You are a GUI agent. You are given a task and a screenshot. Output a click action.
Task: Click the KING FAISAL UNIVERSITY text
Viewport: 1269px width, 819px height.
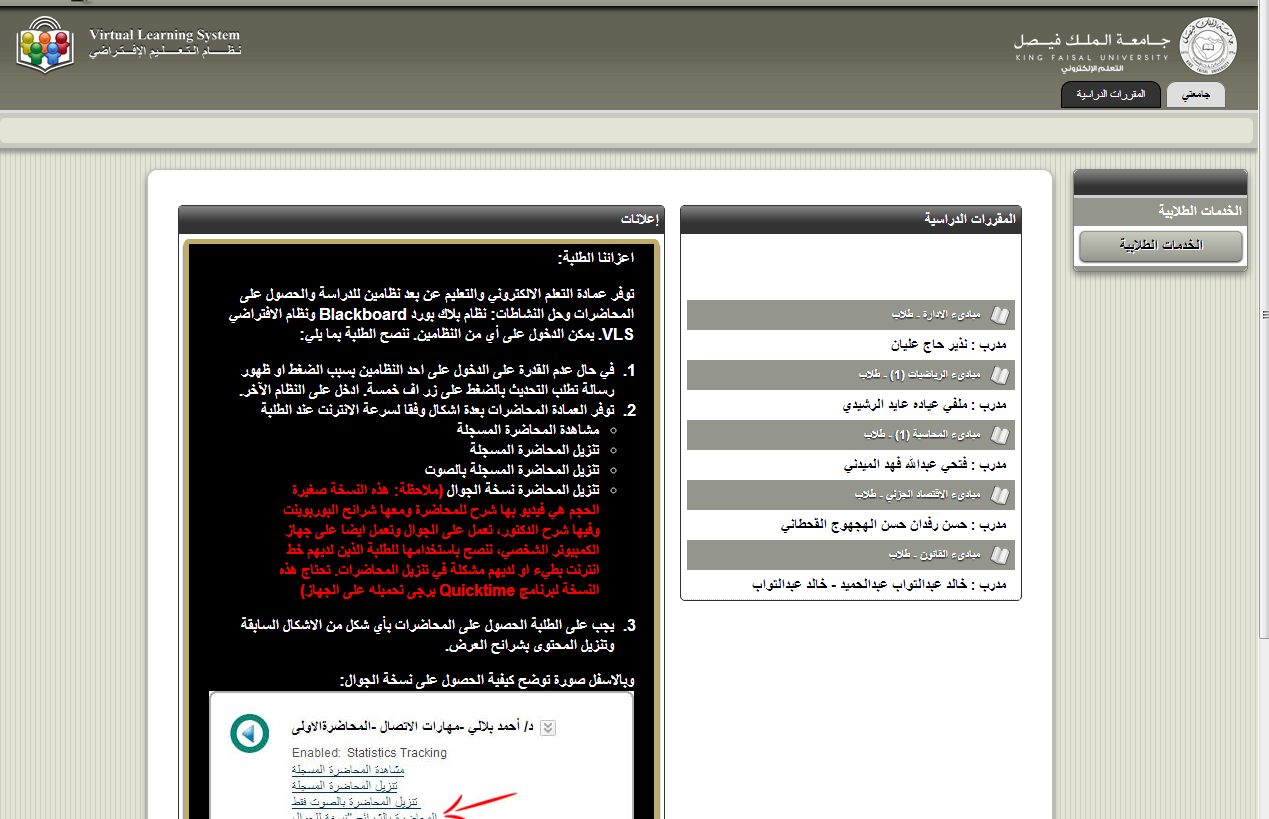[1091, 58]
